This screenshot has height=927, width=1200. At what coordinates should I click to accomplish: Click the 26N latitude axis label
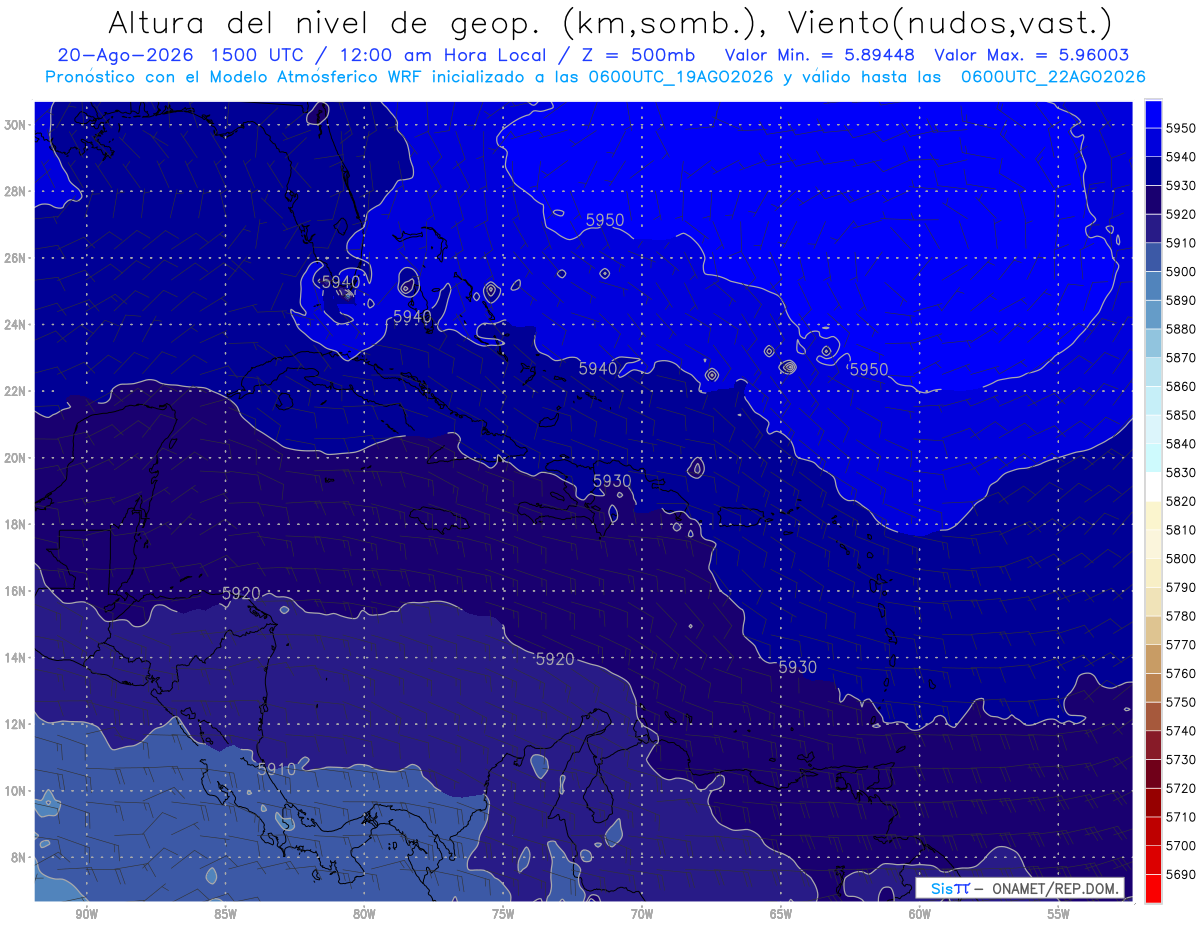[17, 258]
